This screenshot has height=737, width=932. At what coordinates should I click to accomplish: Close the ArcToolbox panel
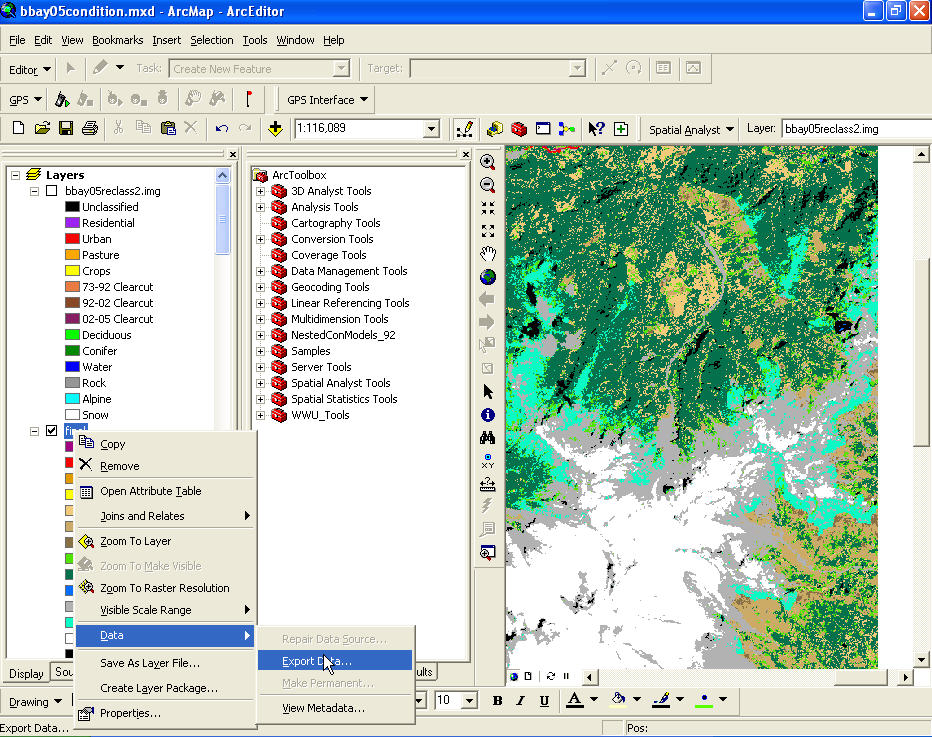(466, 155)
